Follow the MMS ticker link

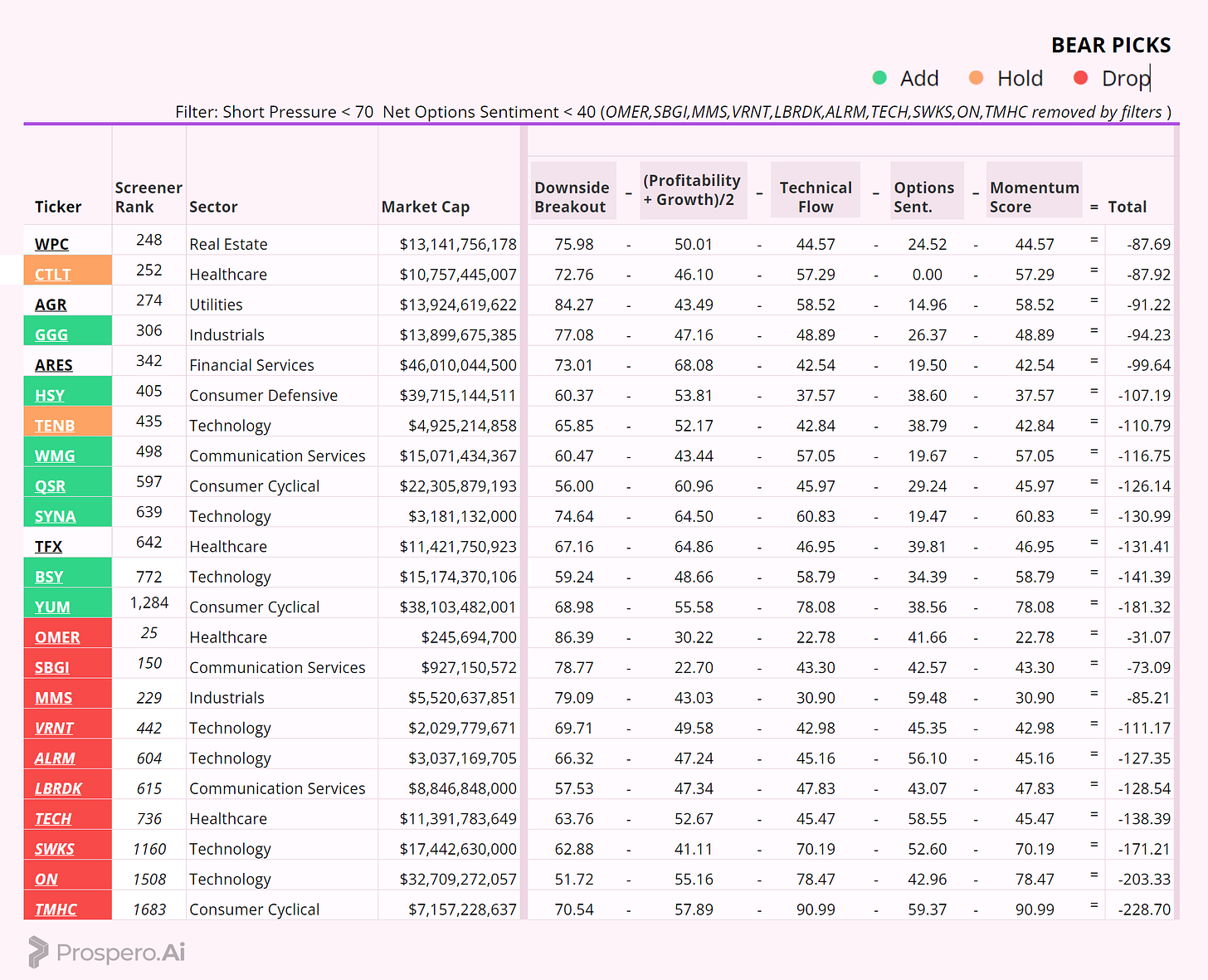click(53, 698)
